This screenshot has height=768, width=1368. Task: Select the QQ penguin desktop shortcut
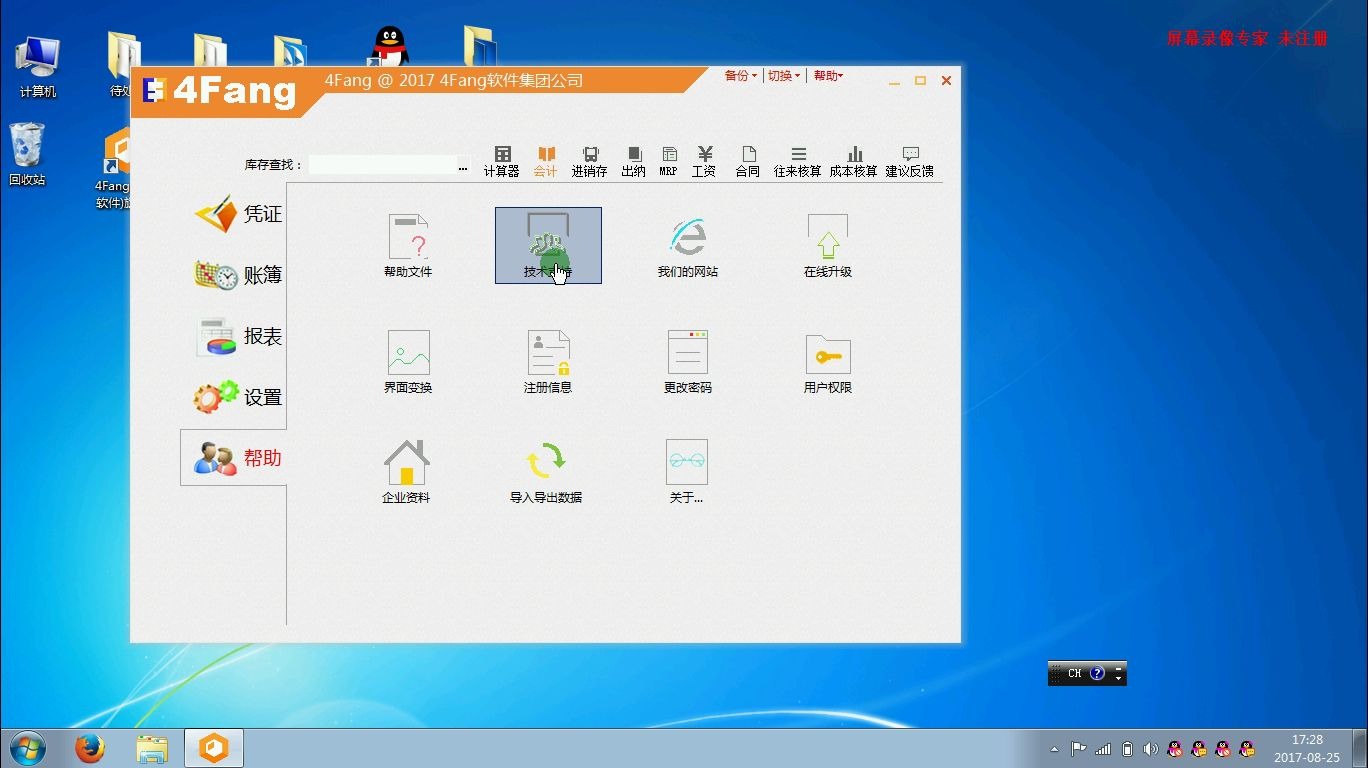[x=390, y=48]
